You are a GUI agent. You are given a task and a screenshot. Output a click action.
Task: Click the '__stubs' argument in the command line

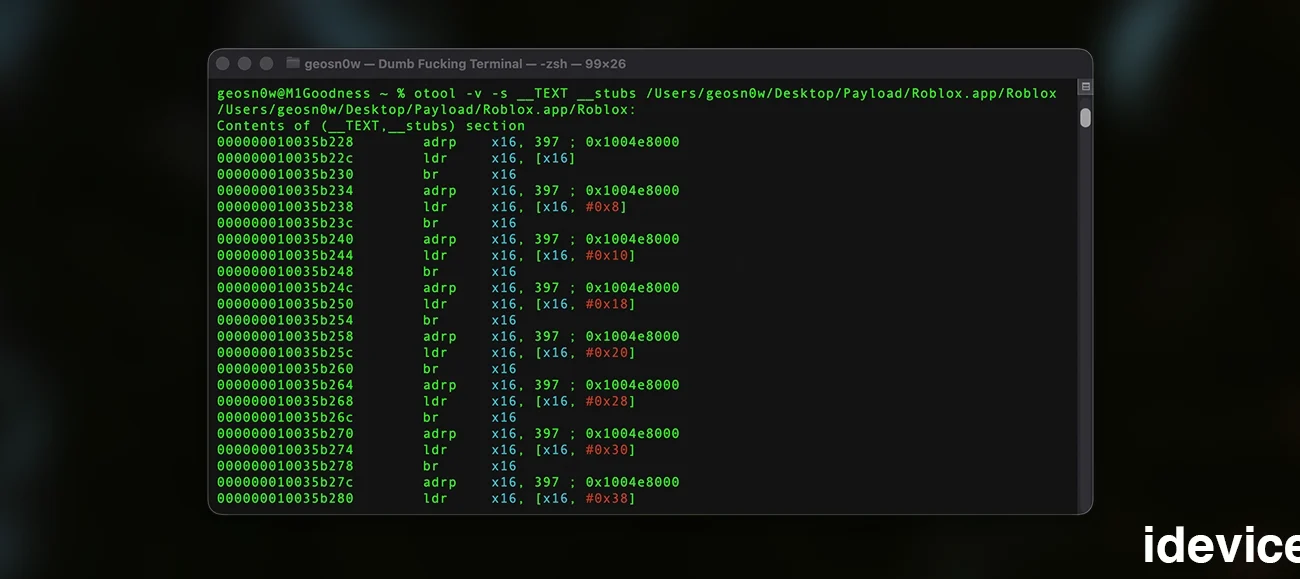[606, 93]
